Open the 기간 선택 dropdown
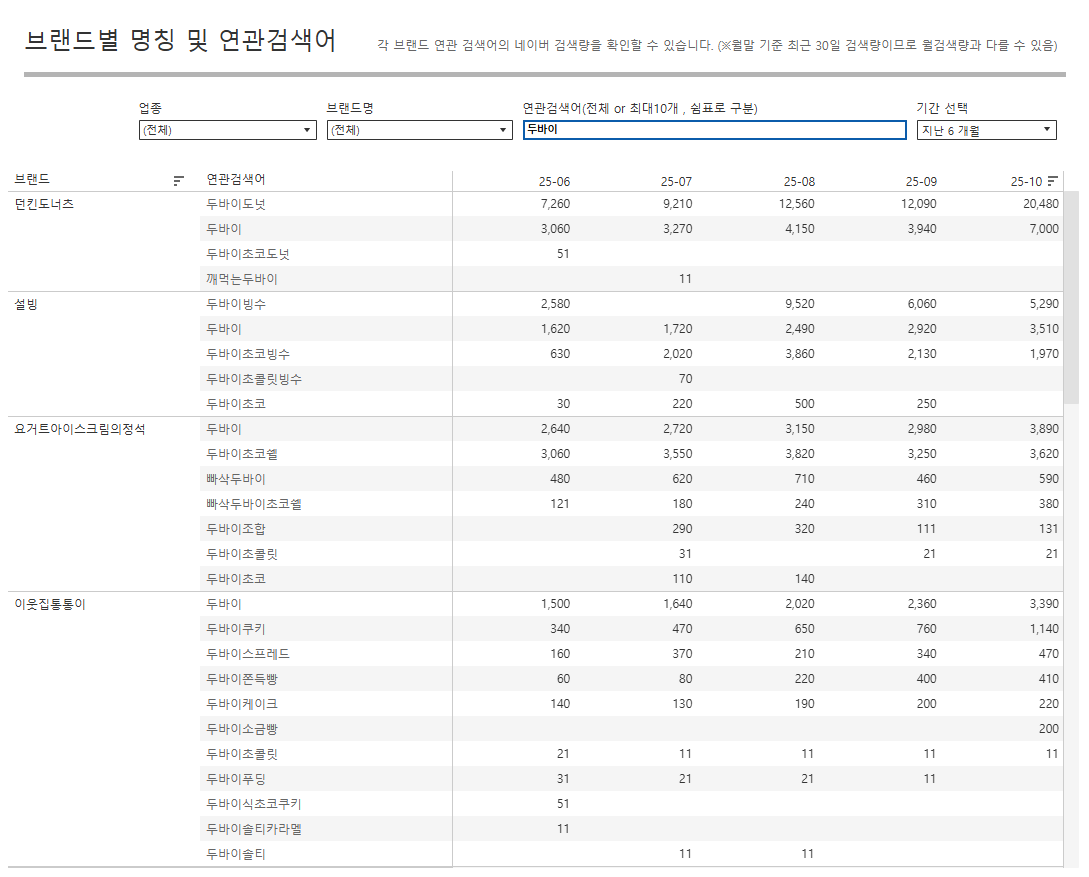1089x877 pixels. [x=987, y=130]
